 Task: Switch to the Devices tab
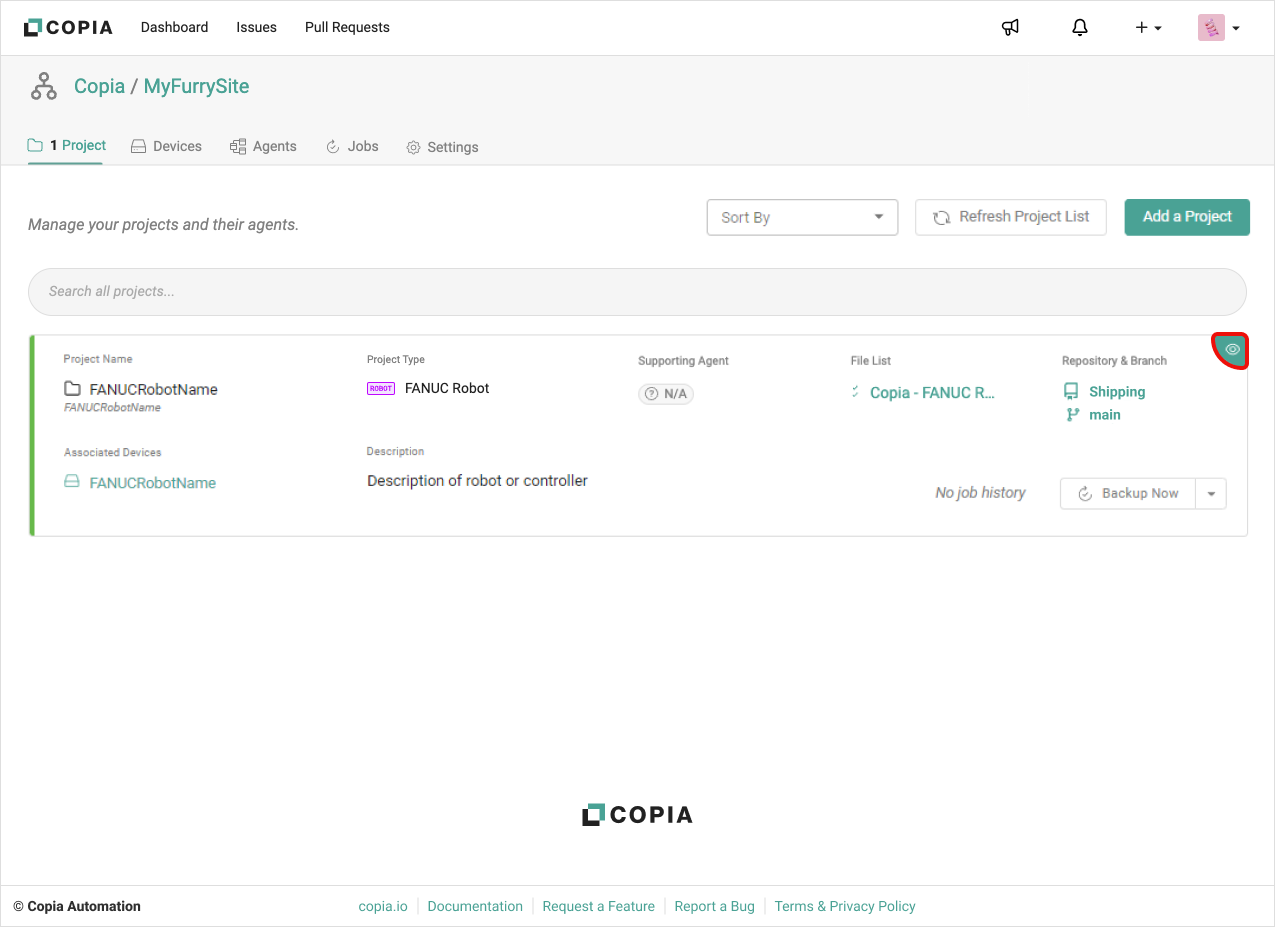coord(166,146)
